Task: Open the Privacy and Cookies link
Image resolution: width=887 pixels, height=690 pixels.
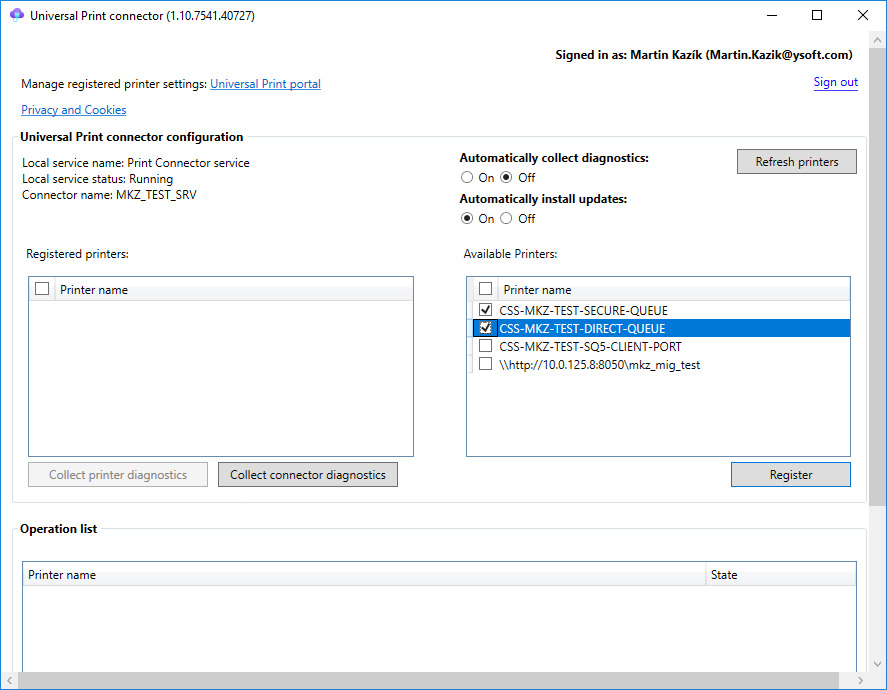Action: [x=73, y=110]
